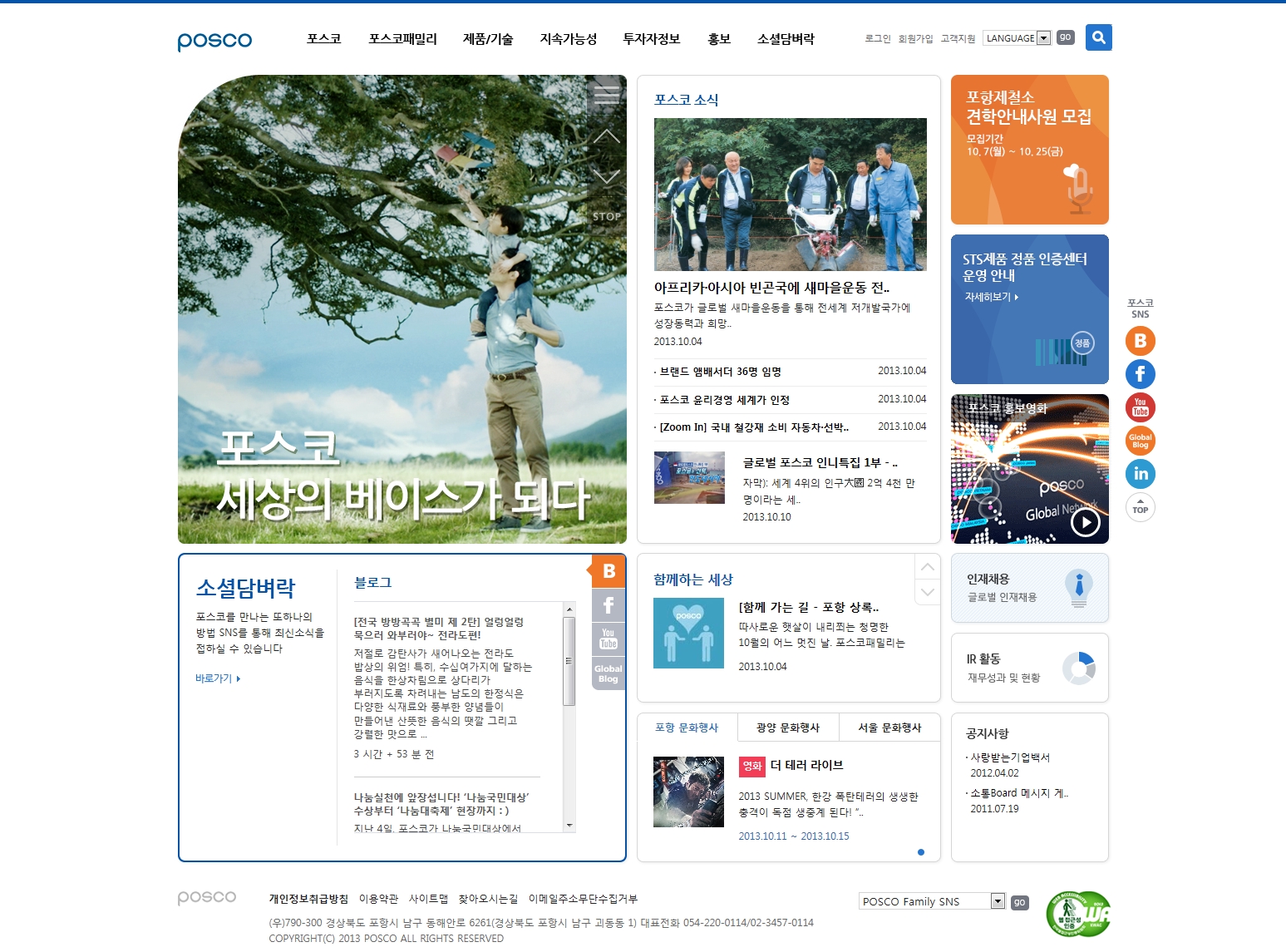The width and height of the screenshot is (1286, 952).
Task: Click 찾아오시는길 in the footer
Action: [x=488, y=899]
